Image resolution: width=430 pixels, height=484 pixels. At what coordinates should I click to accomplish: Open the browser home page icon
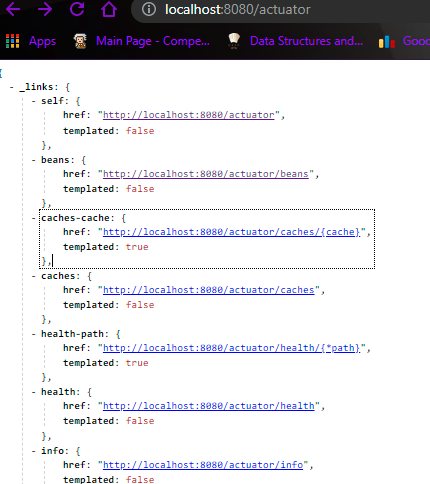(109, 9)
